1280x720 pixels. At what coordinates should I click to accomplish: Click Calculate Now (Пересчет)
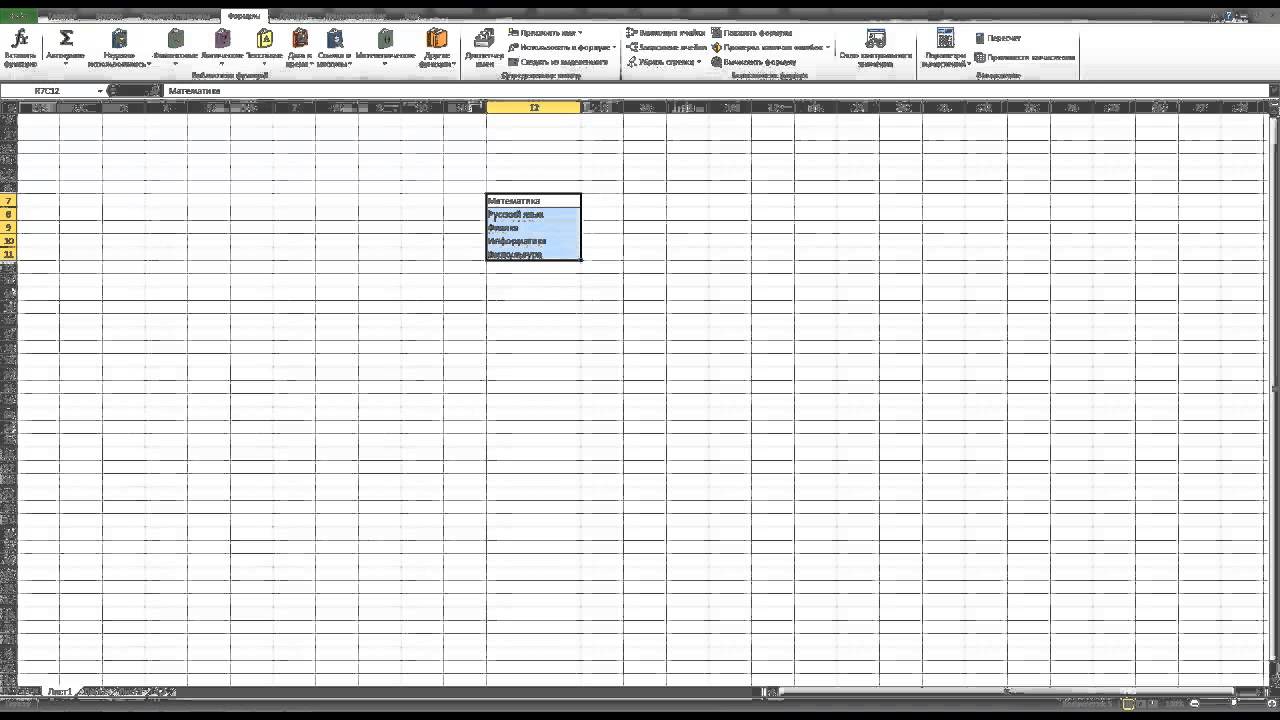tap(997, 38)
